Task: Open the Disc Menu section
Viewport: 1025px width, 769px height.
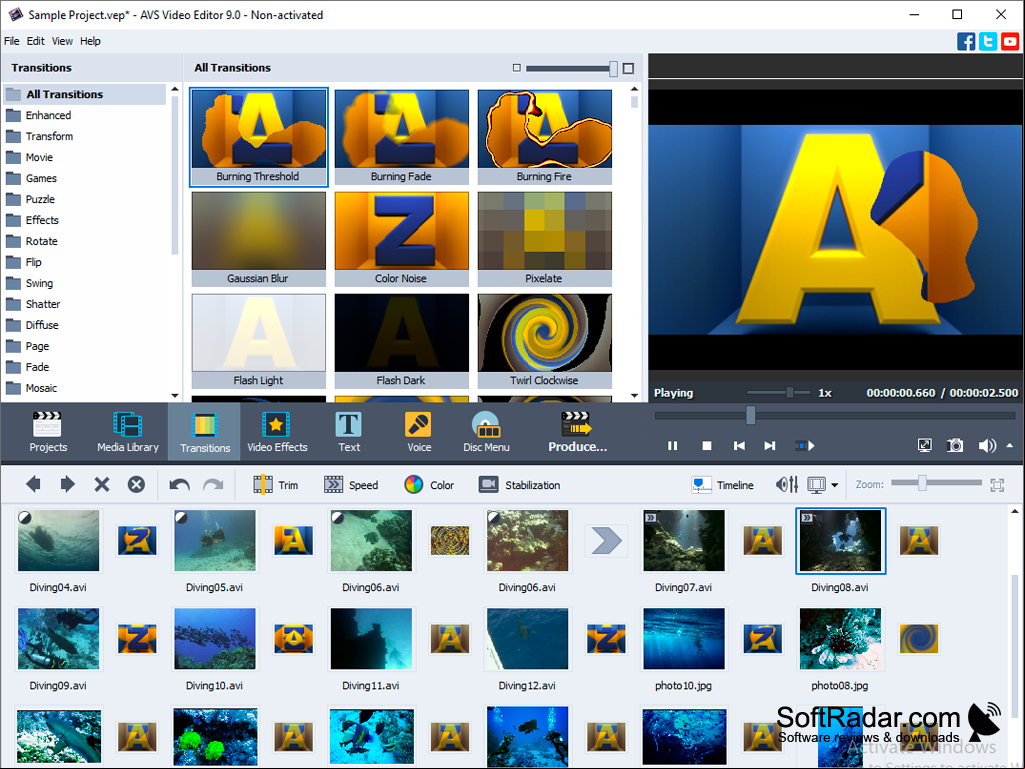Action: 486,432
